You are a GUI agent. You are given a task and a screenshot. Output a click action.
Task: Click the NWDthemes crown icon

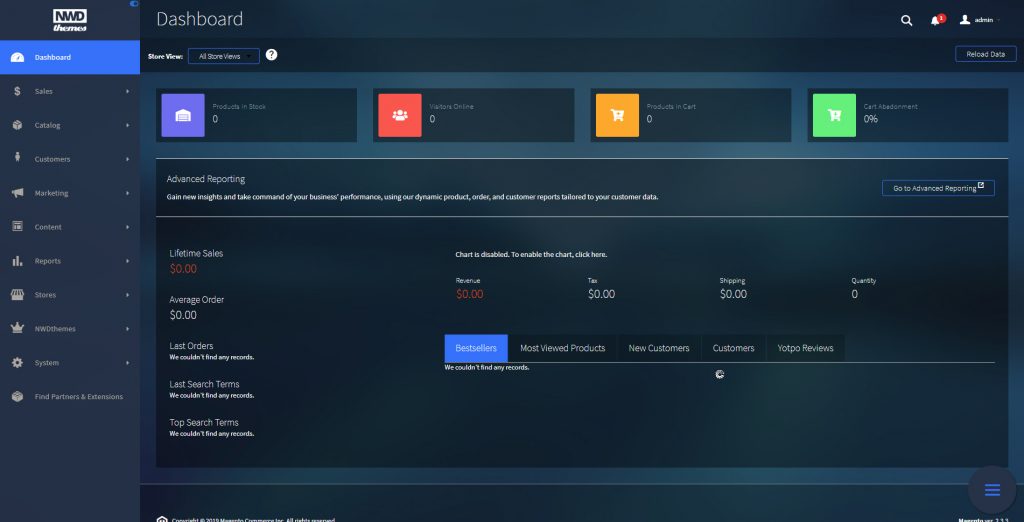tap(18, 328)
